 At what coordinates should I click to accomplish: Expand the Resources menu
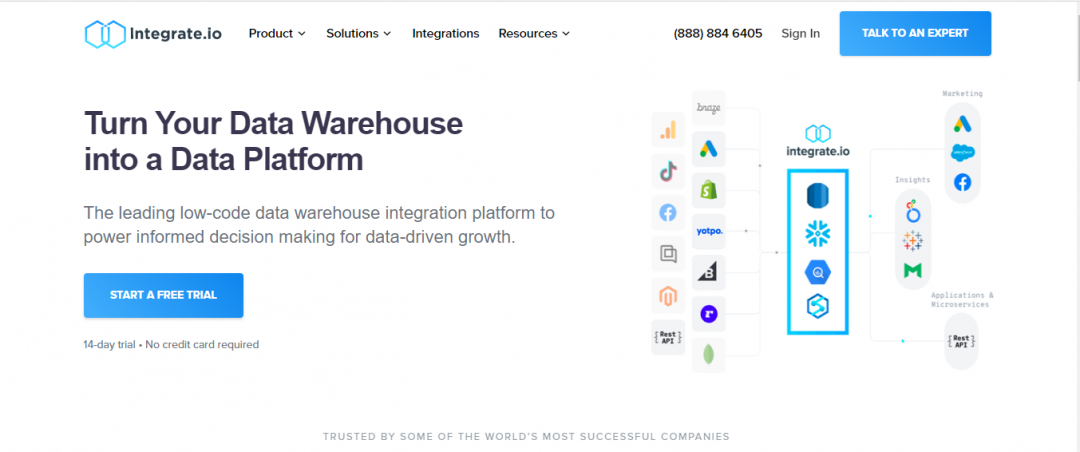coord(534,34)
